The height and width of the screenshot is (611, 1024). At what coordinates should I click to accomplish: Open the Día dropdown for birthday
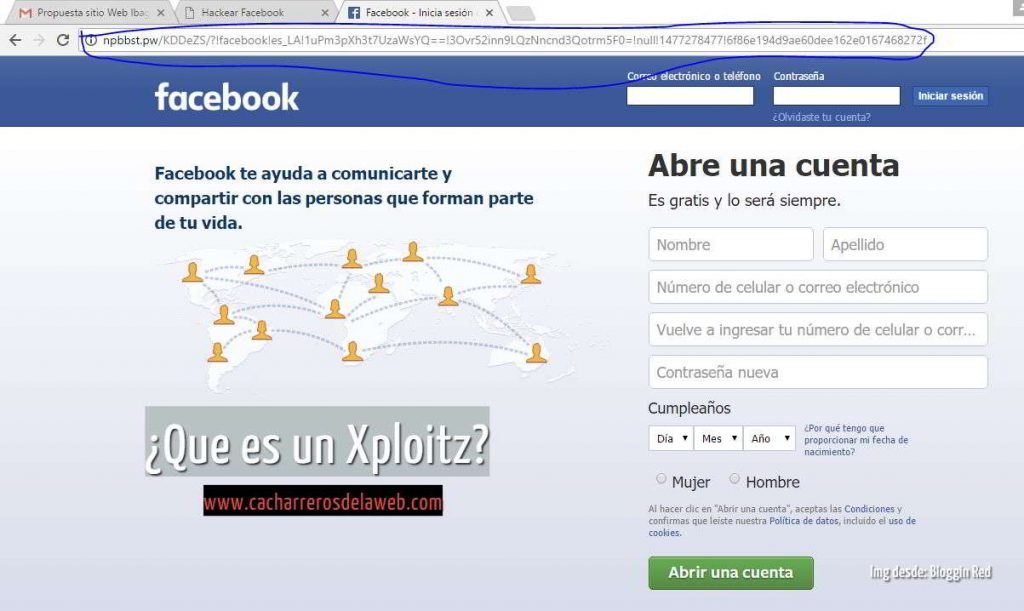coord(670,437)
